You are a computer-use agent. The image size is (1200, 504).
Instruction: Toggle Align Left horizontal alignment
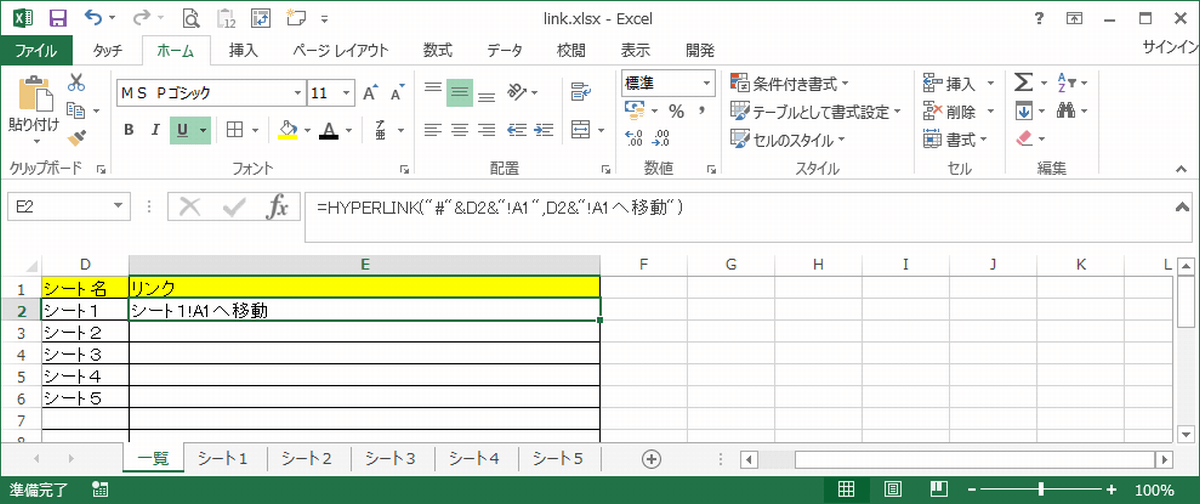[433, 129]
